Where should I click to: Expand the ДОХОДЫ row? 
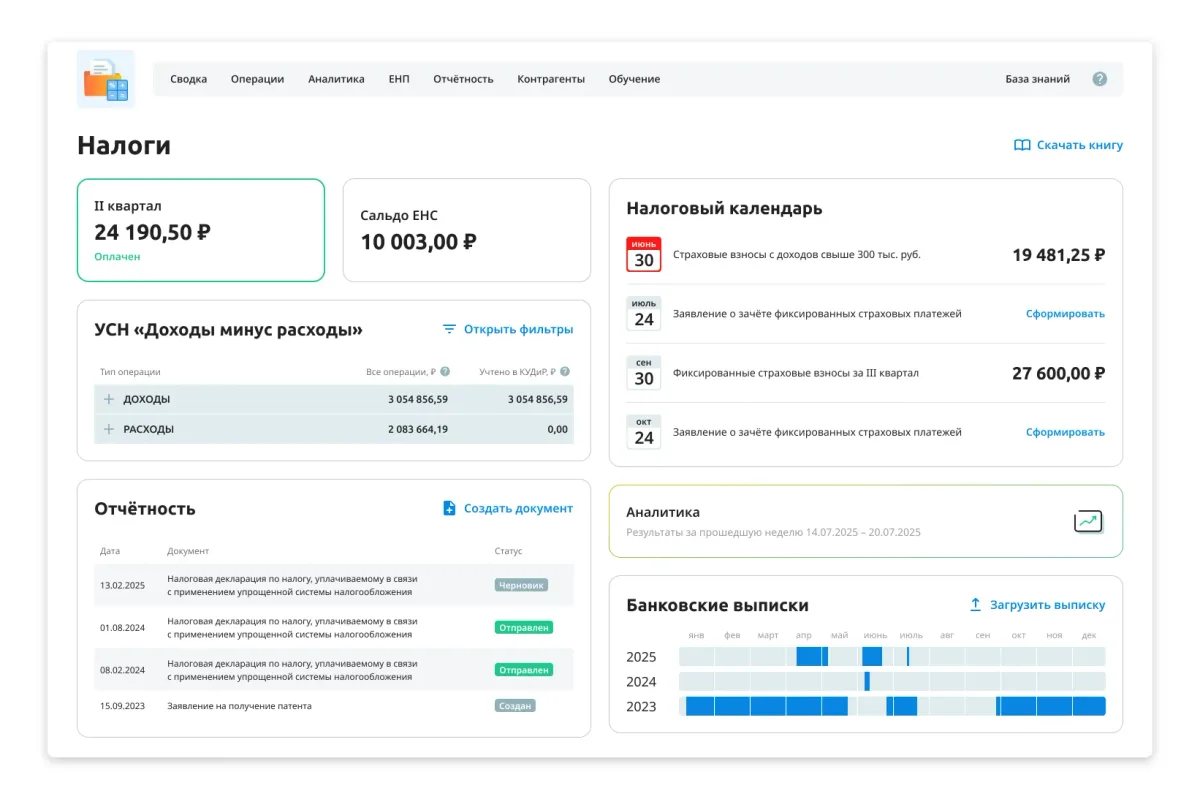[x=109, y=399]
